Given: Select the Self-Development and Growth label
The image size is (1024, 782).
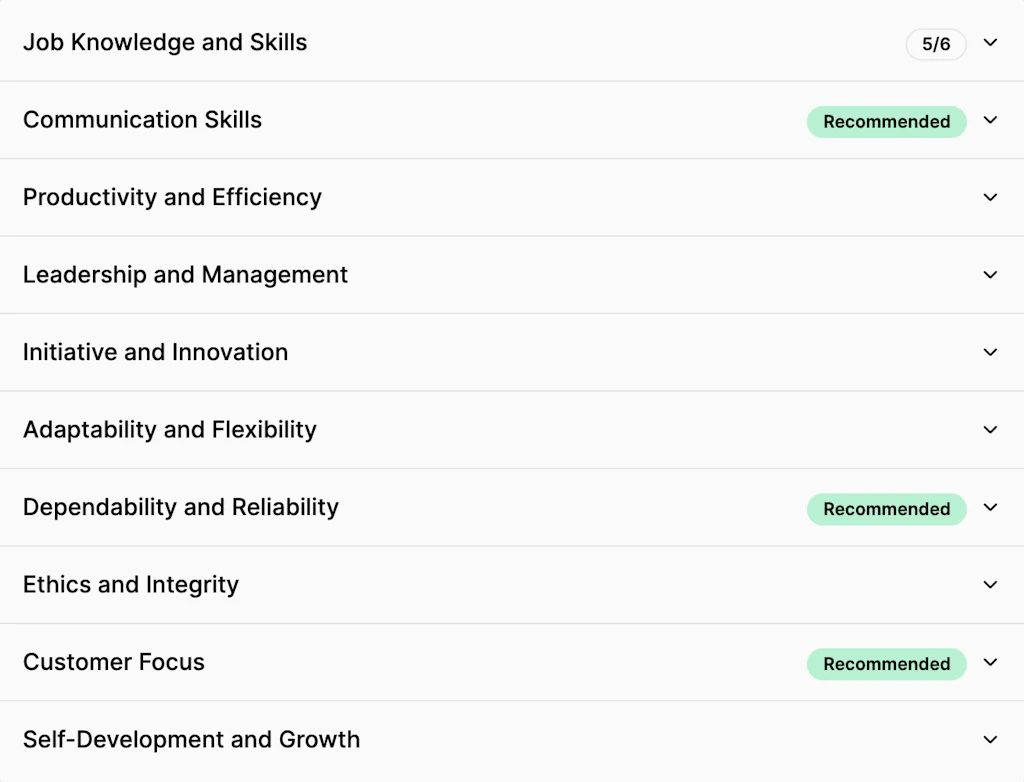Looking at the screenshot, I should point(191,740).
